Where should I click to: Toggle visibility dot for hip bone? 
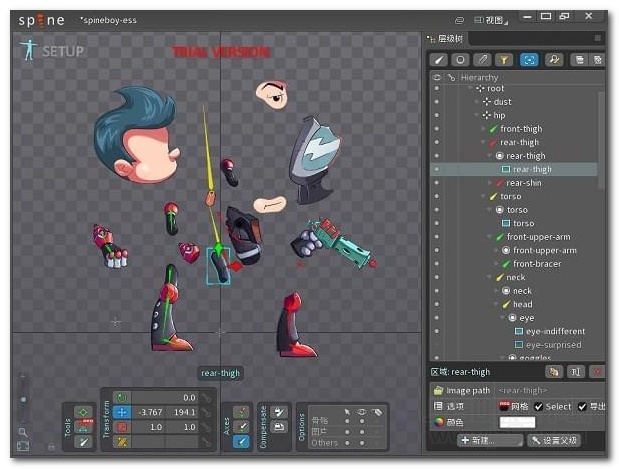(x=437, y=115)
